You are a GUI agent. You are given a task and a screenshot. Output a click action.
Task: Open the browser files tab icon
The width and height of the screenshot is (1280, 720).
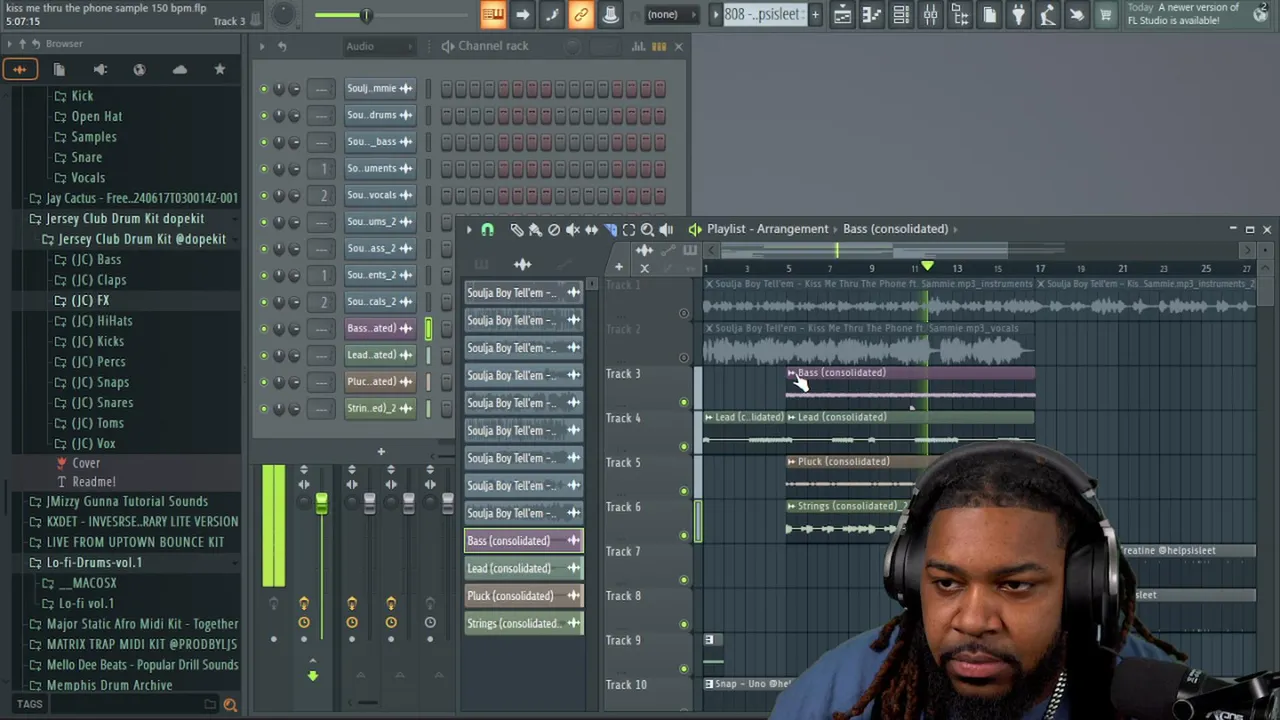59,69
